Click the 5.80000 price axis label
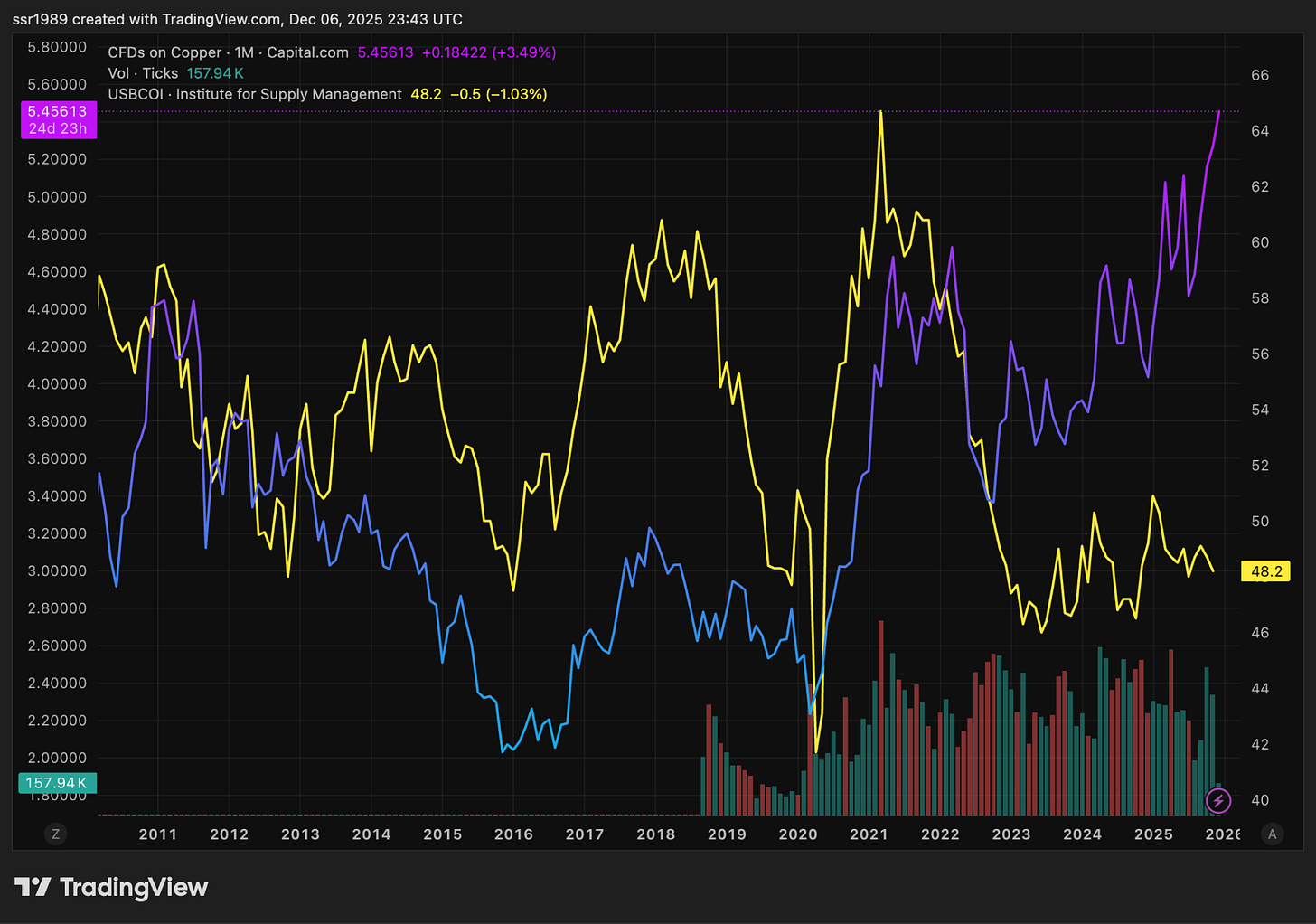Image resolution: width=1316 pixels, height=924 pixels. point(57,47)
